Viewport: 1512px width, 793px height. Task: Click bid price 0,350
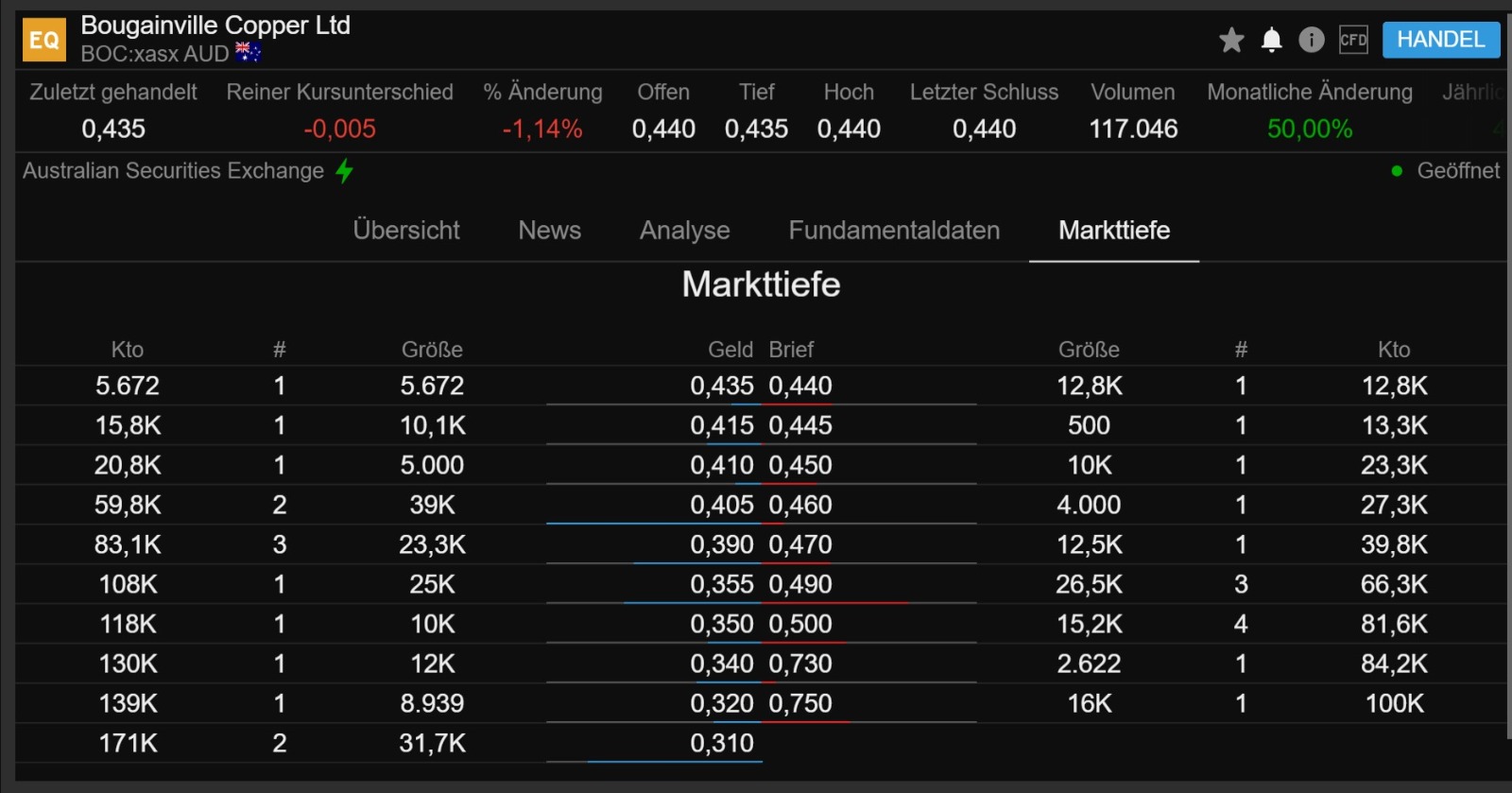(x=722, y=624)
